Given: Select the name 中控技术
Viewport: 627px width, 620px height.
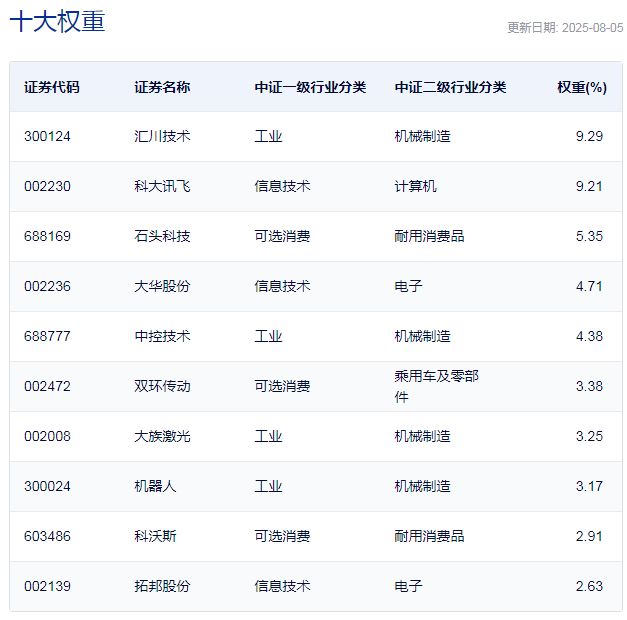Looking at the screenshot, I should [162, 336].
